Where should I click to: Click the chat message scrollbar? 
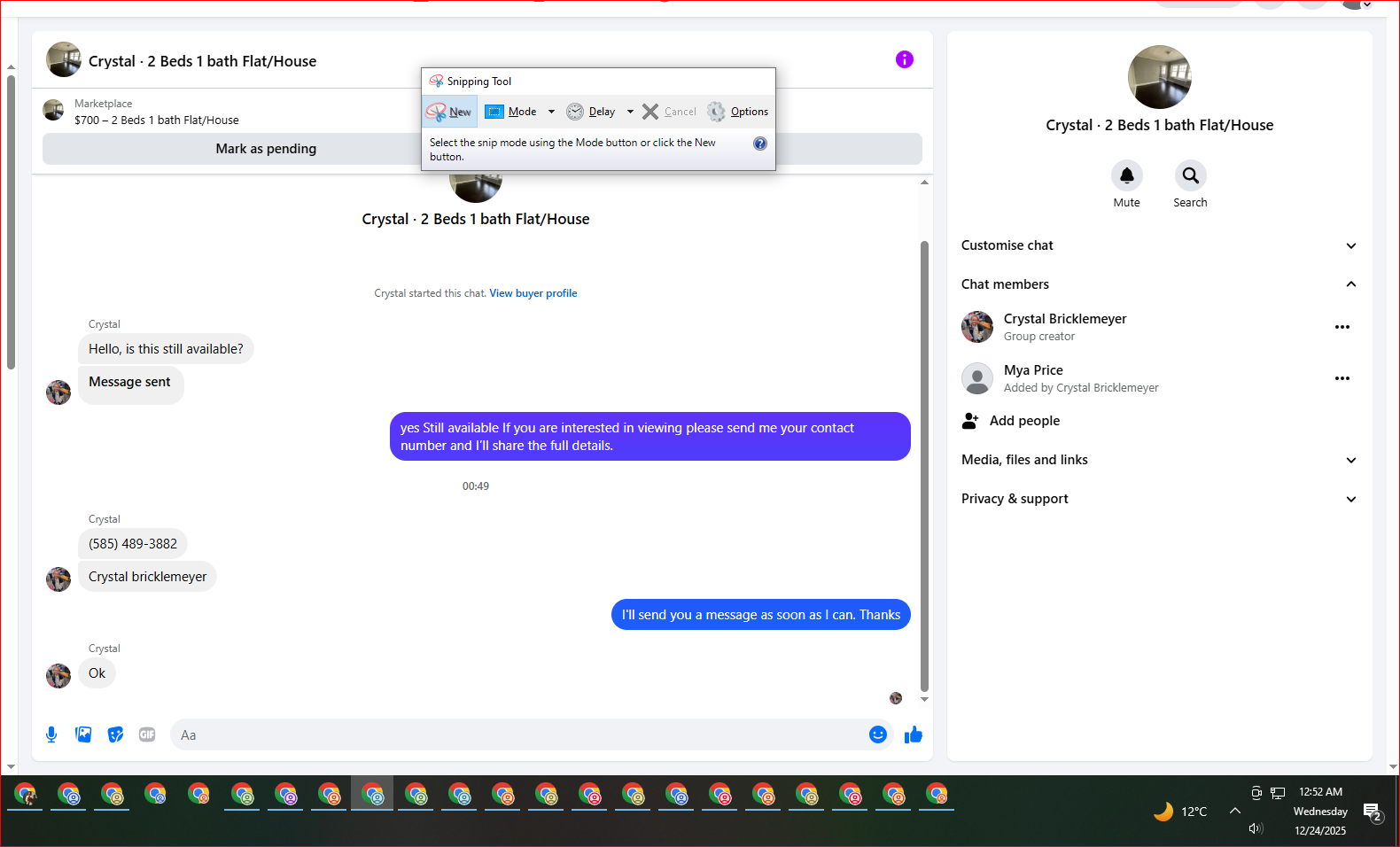[x=924, y=465]
